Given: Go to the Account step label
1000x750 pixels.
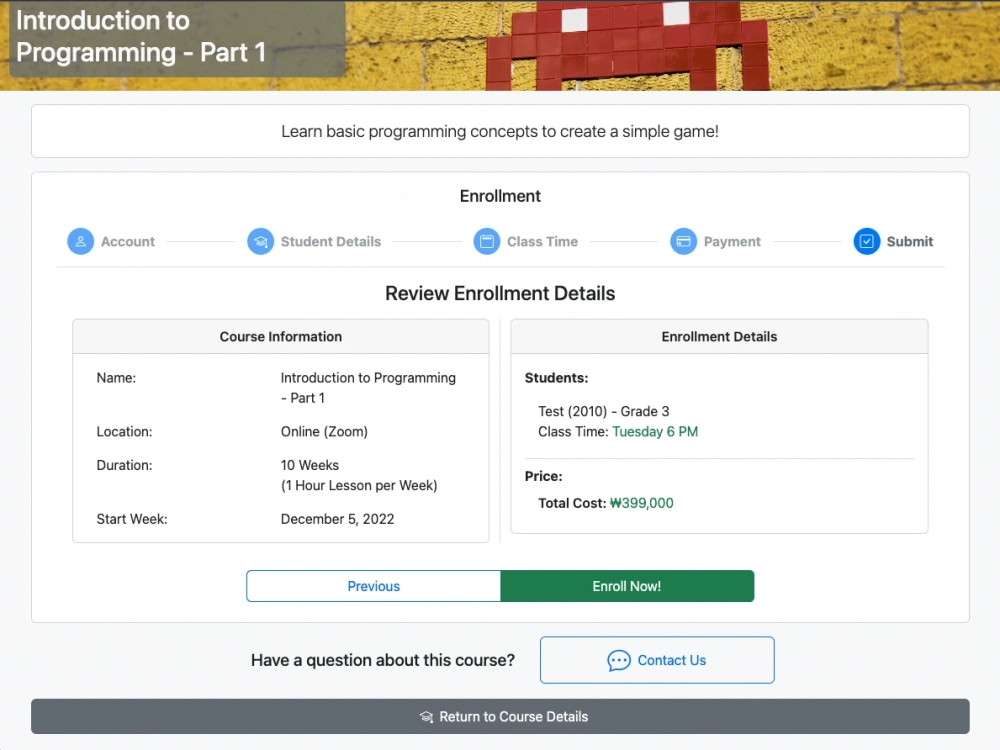Looking at the screenshot, I should pos(128,242).
